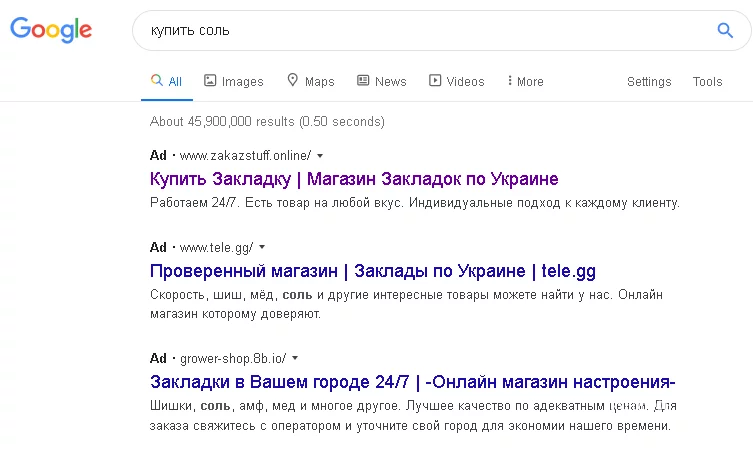Switch to the Images tab
753x449 pixels.
pos(234,81)
